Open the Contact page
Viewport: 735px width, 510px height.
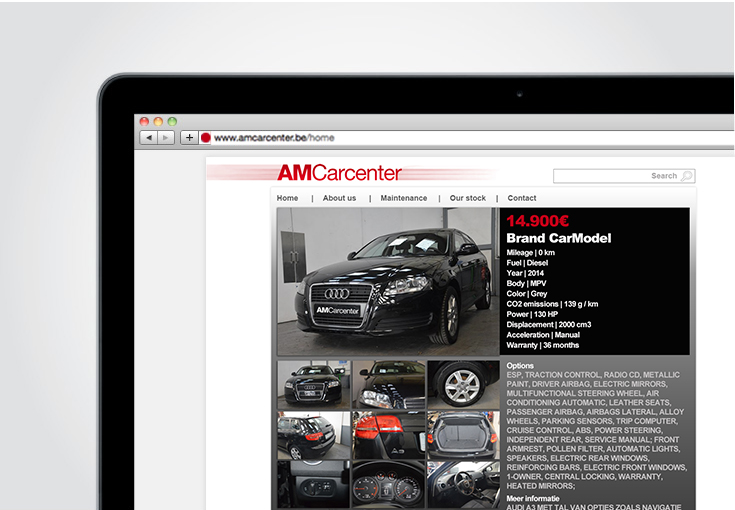522,198
